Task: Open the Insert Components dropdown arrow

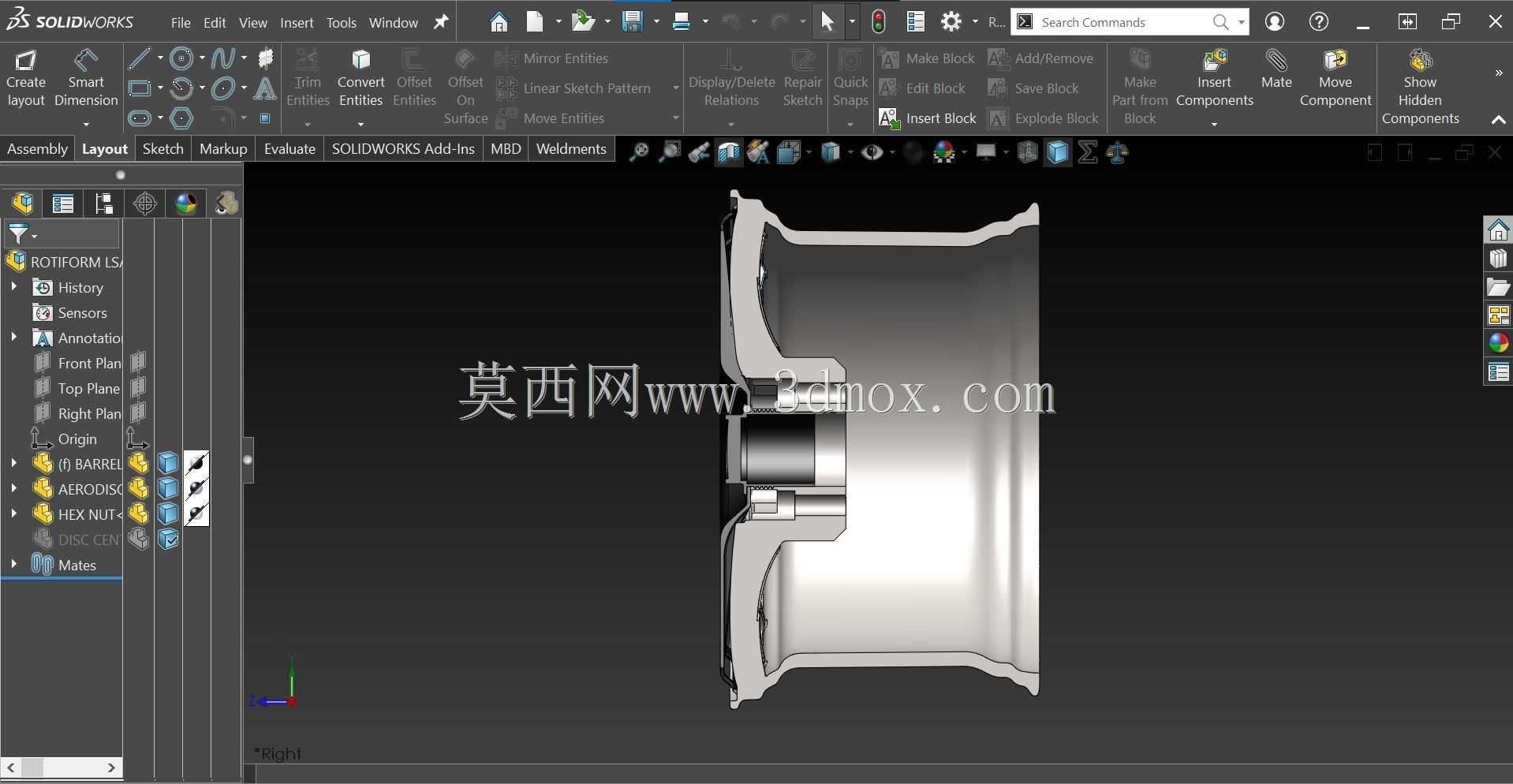Action: [1214, 124]
